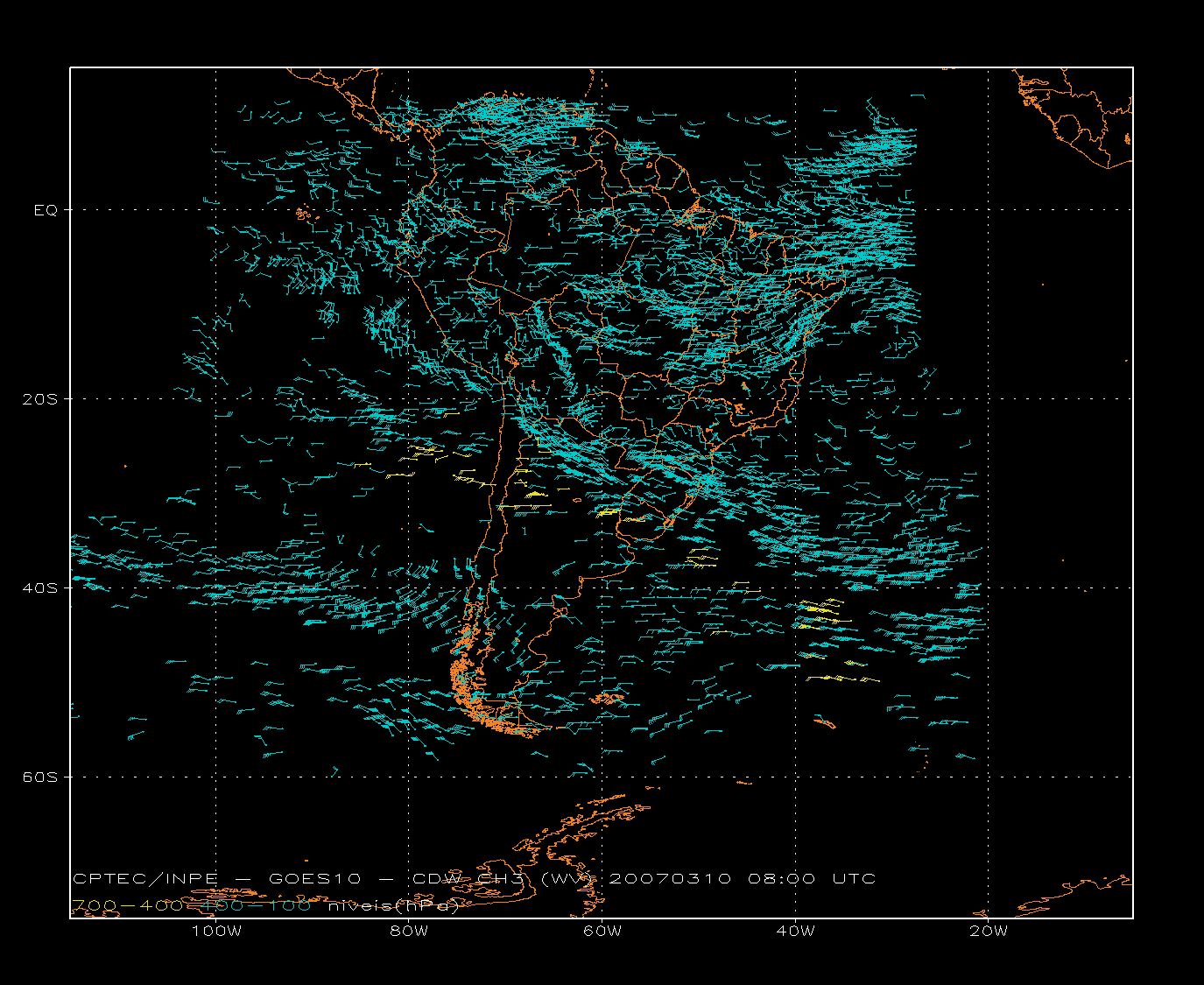Click the EQ latitude axis label
Screen dimensions: 1204x985
[46, 210]
